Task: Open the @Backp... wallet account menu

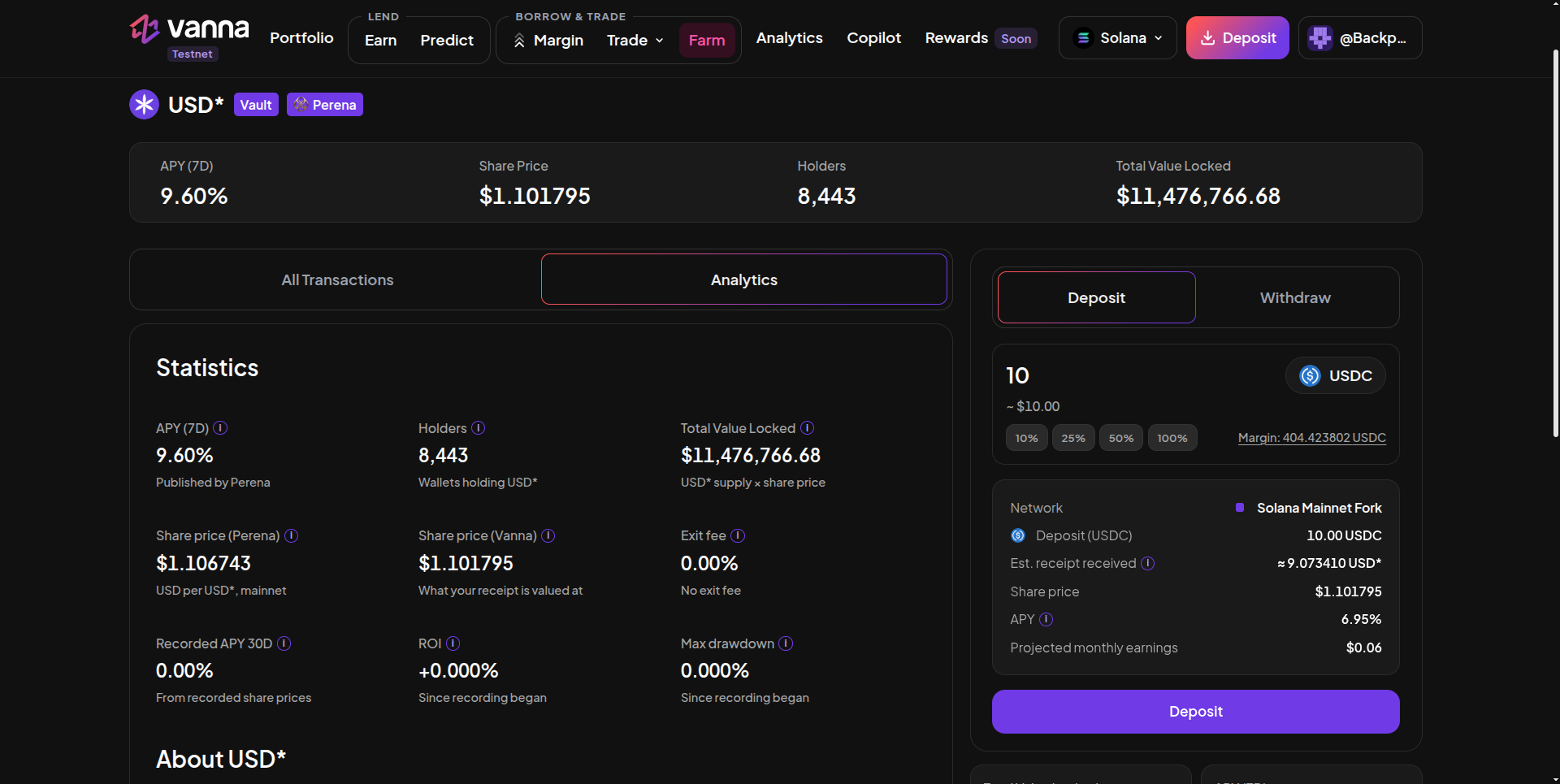Action: click(x=1360, y=38)
